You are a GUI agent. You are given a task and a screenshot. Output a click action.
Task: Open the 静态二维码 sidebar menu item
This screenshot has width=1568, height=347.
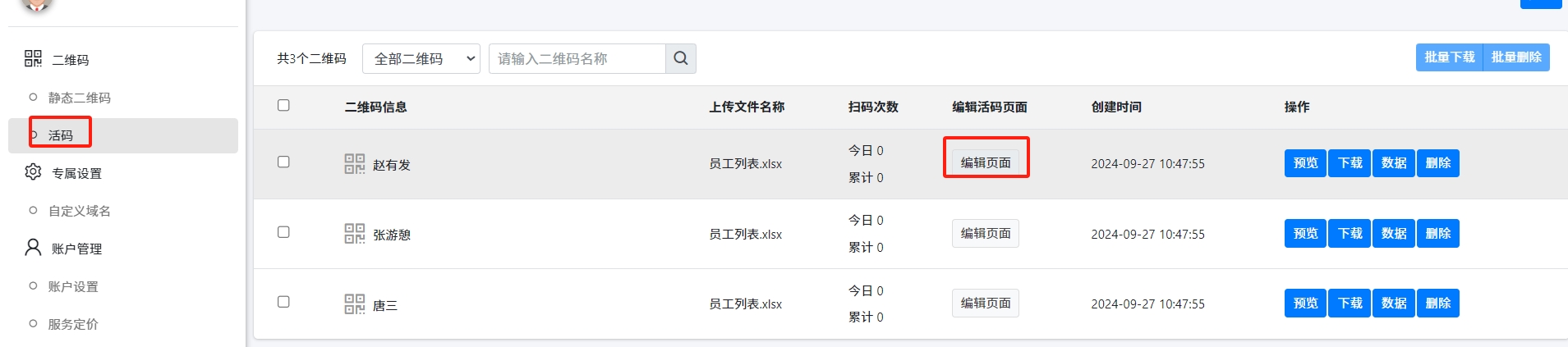[x=79, y=98]
